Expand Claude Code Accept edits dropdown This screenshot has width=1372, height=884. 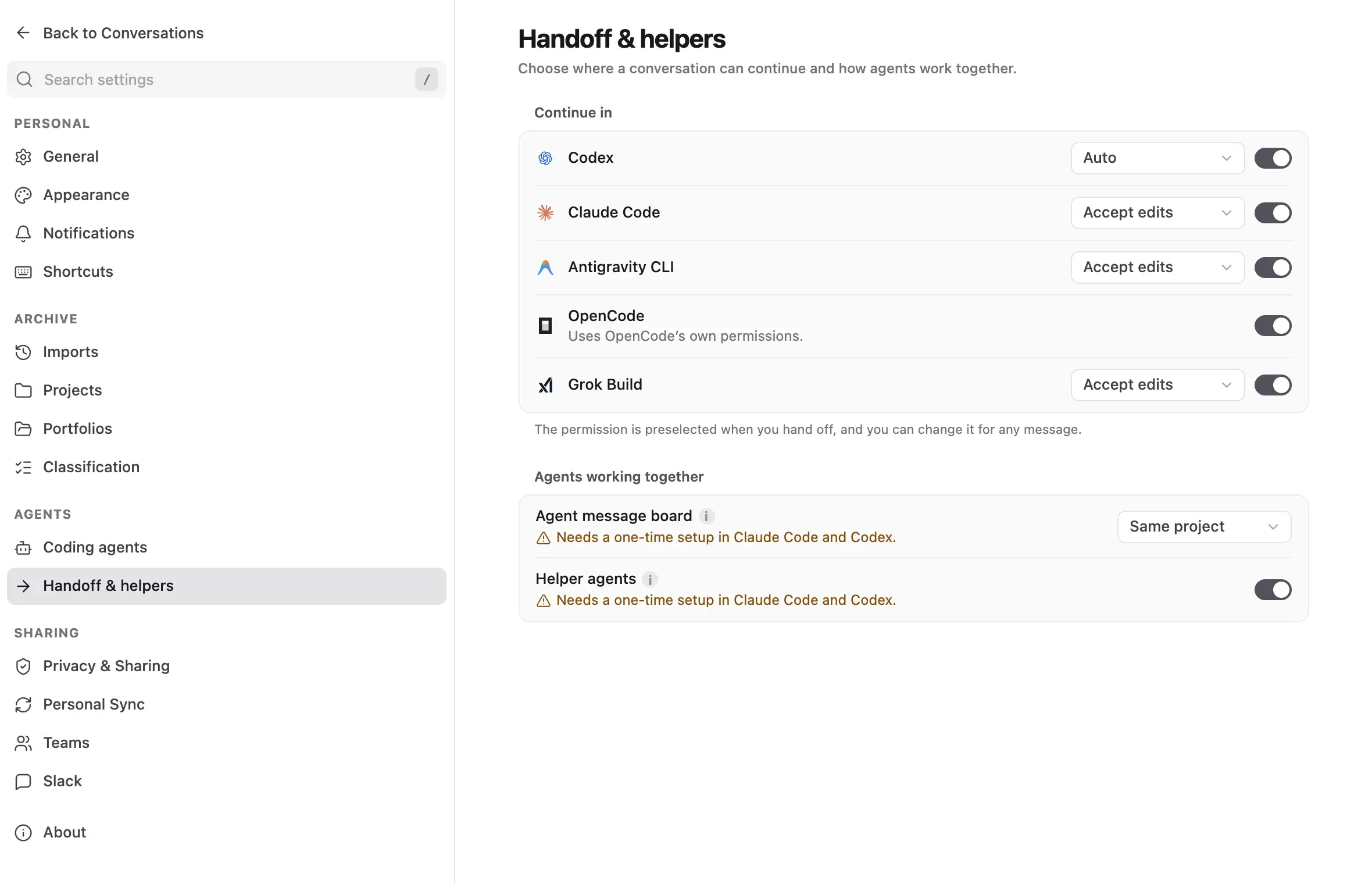pyautogui.click(x=1157, y=213)
